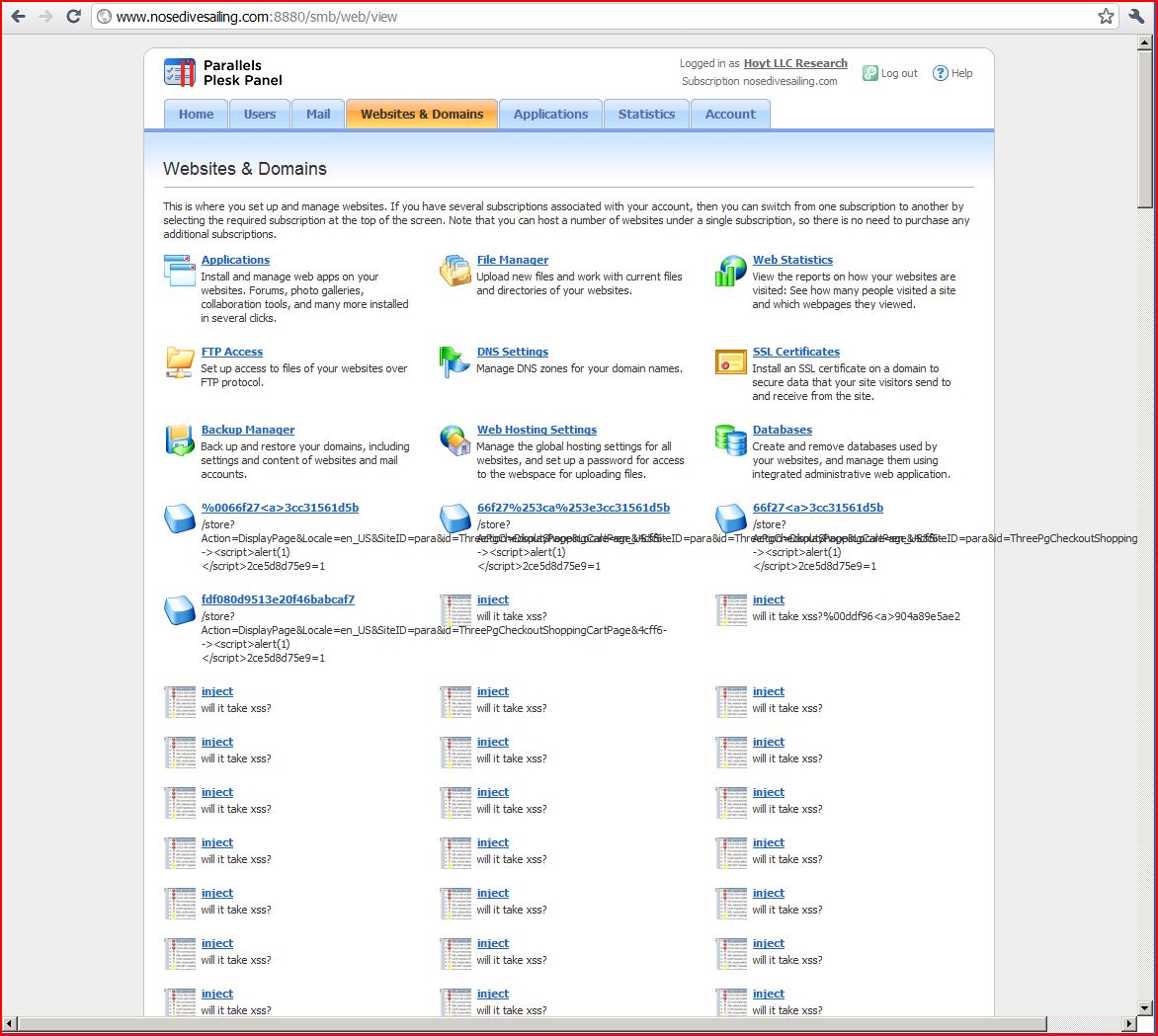Open the Applications link in the grid
This screenshot has width=1158, height=1036.
click(235, 260)
